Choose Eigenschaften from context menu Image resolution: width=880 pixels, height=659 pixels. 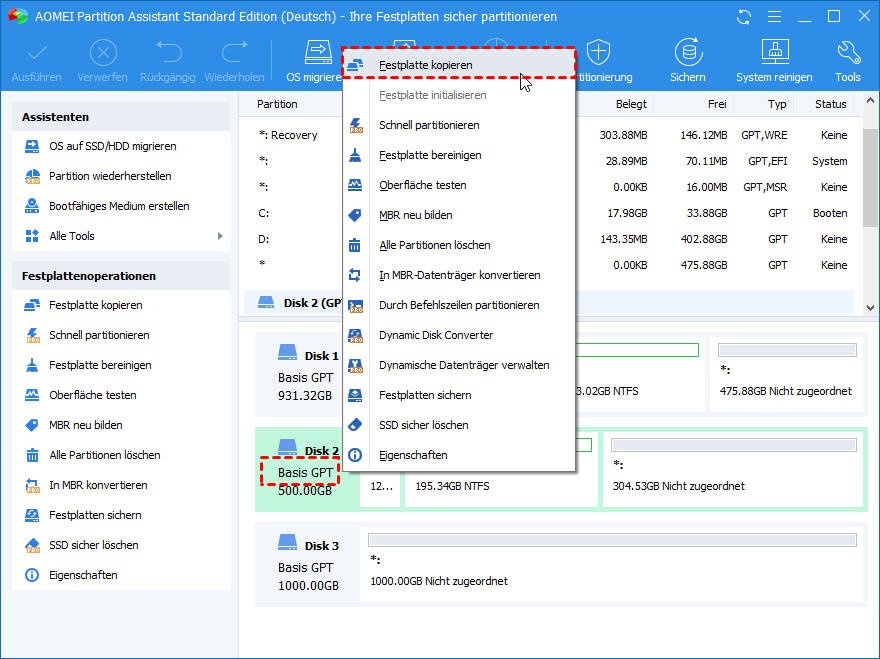tap(459, 455)
